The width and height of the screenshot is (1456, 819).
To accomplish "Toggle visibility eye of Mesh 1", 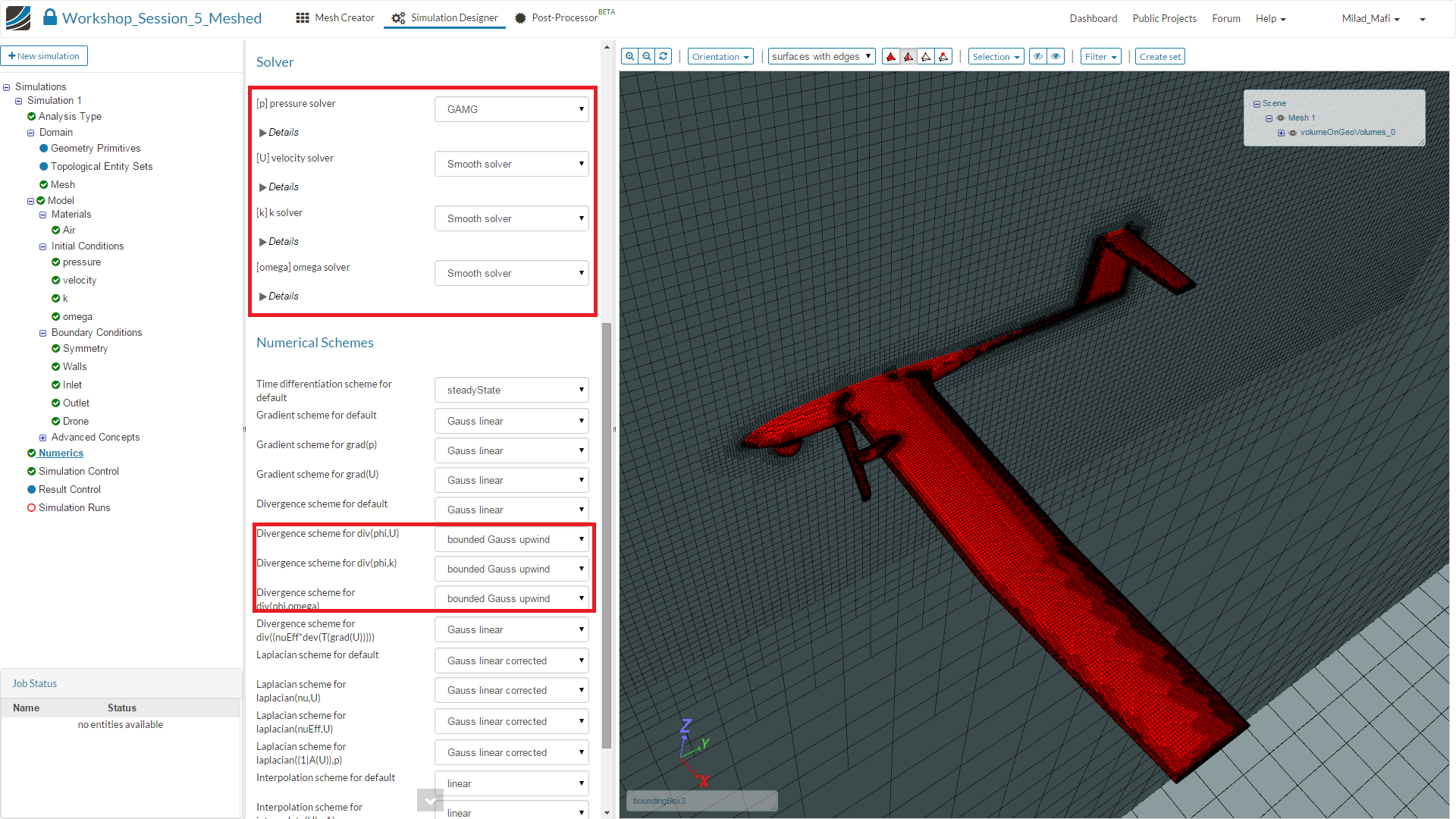I will point(1281,118).
